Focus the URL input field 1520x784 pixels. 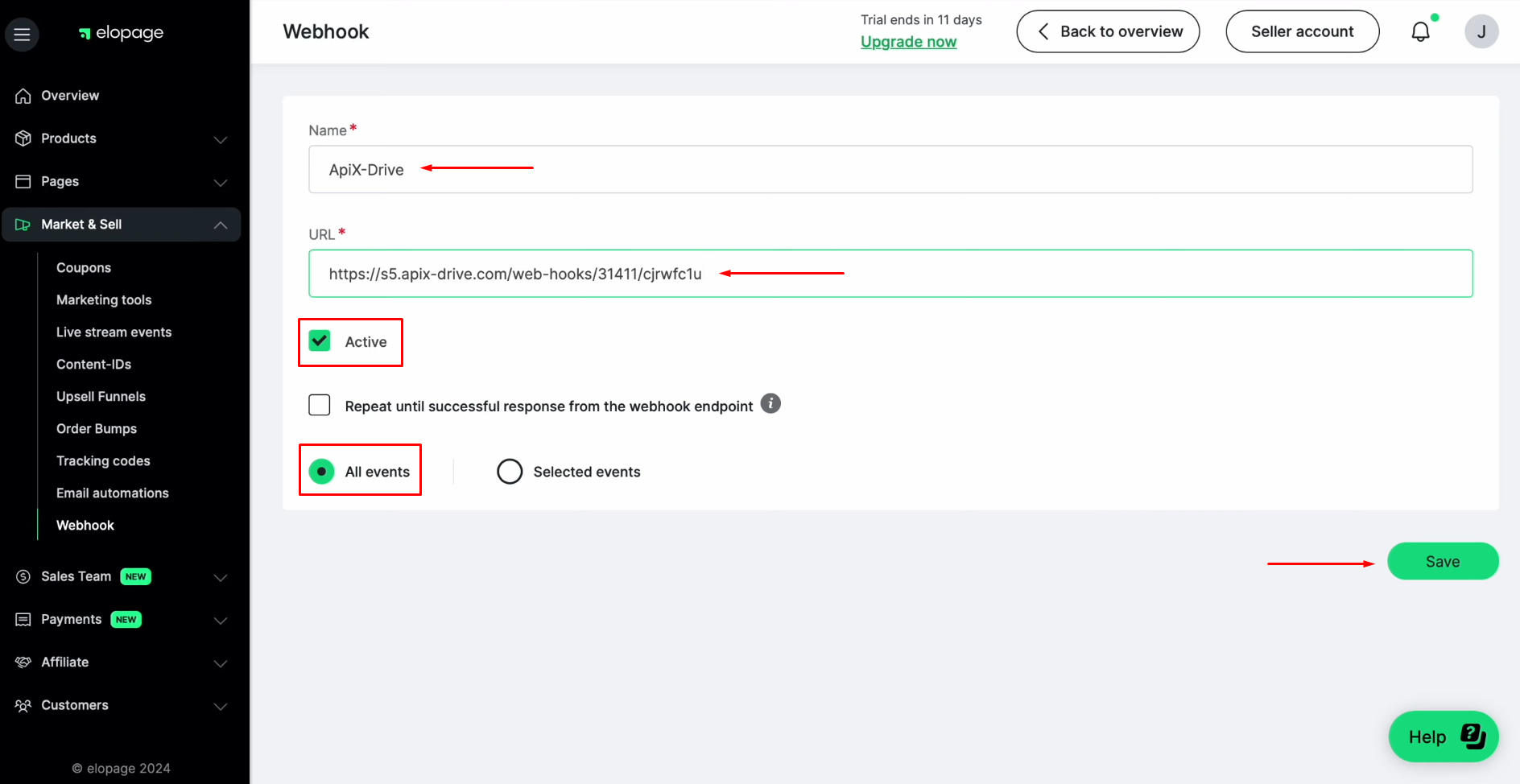pyautogui.click(x=890, y=274)
